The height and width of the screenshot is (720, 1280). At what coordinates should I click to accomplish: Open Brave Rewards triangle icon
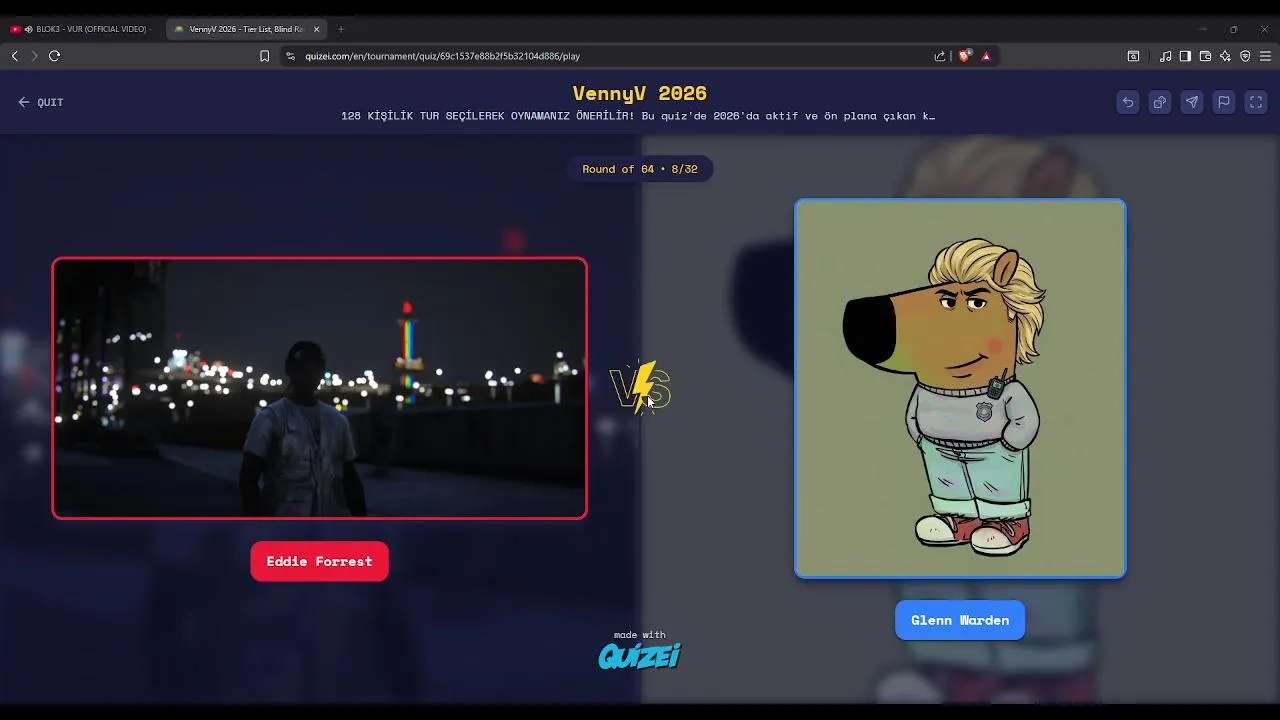pos(986,56)
